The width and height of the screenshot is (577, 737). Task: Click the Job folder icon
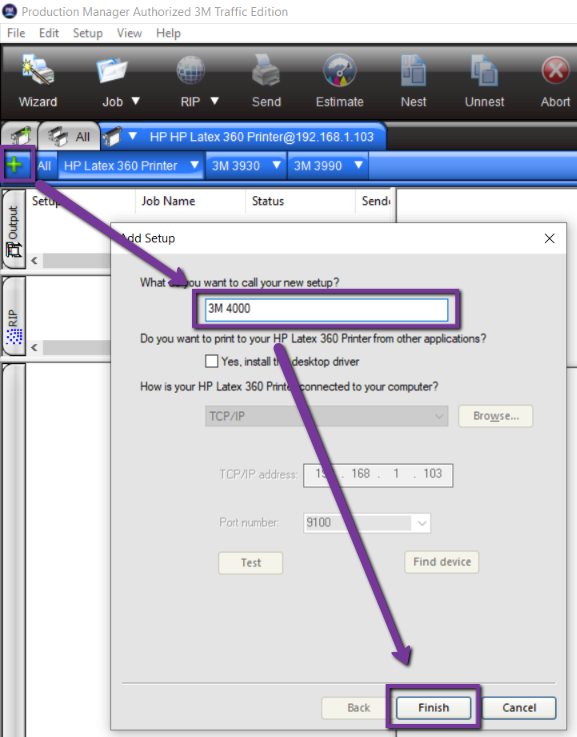click(x=112, y=71)
